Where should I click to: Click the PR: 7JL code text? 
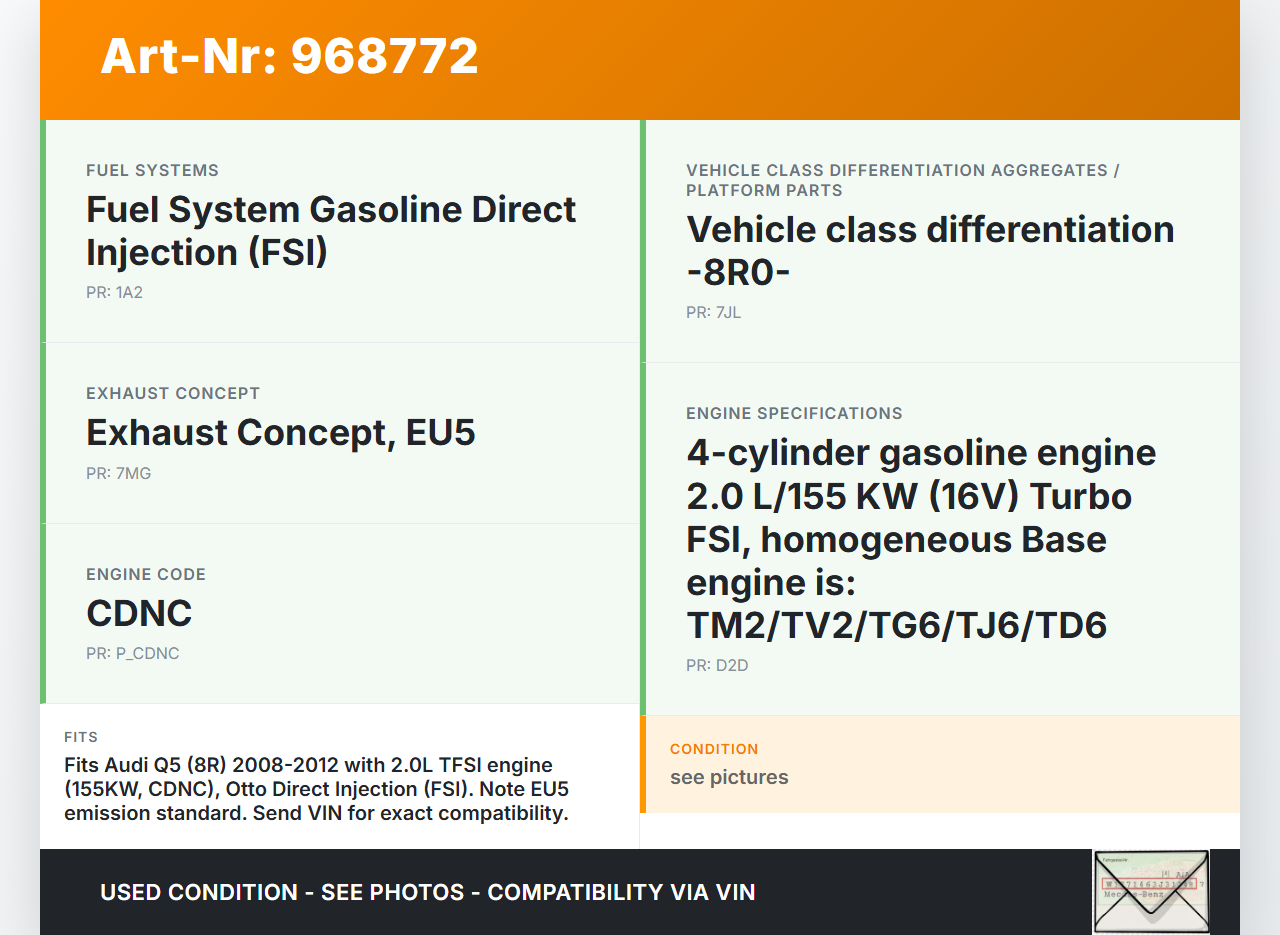point(713,313)
